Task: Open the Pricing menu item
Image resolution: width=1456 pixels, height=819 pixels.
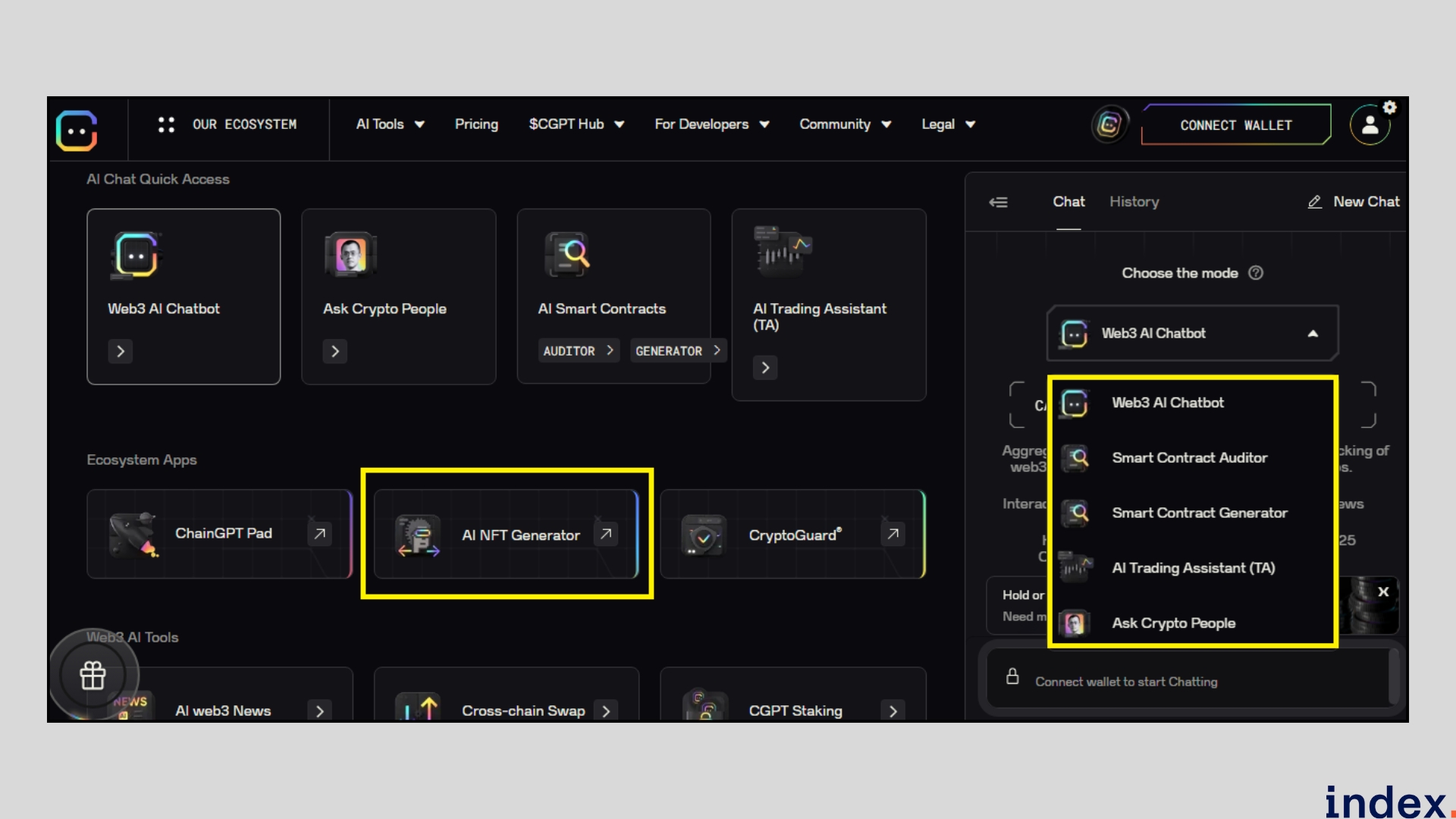Action: coord(476,124)
